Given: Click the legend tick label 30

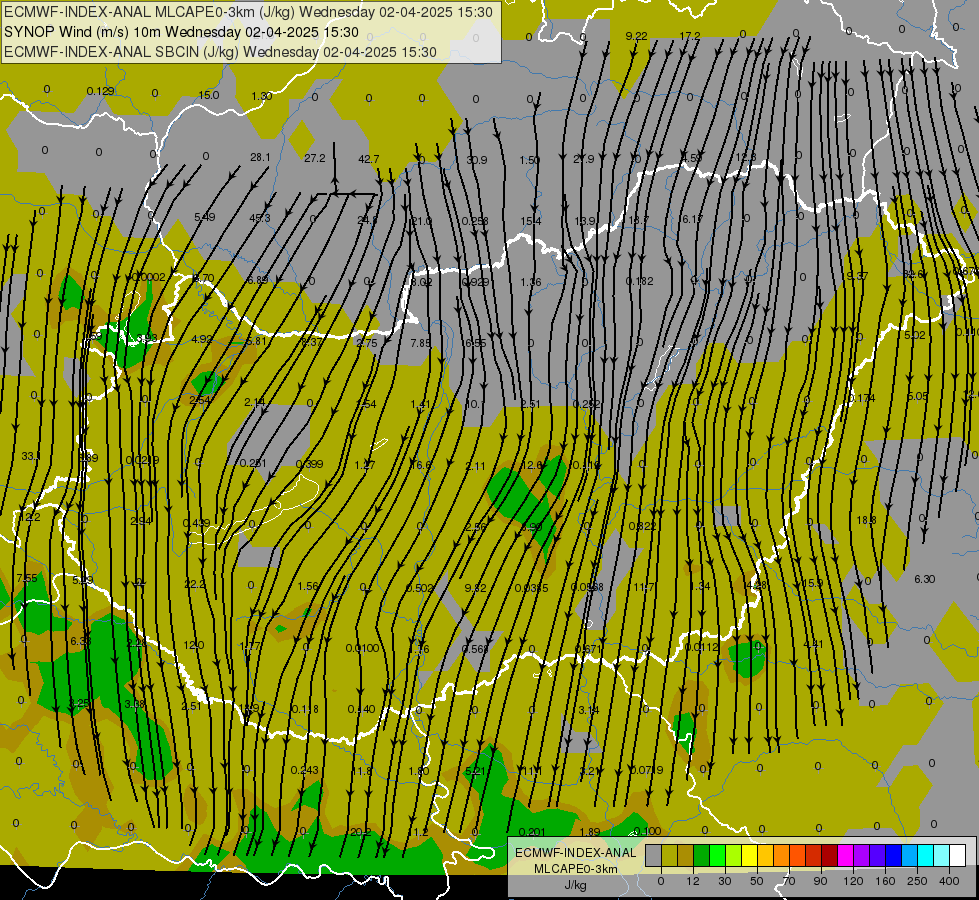Looking at the screenshot, I should click(724, 881).
